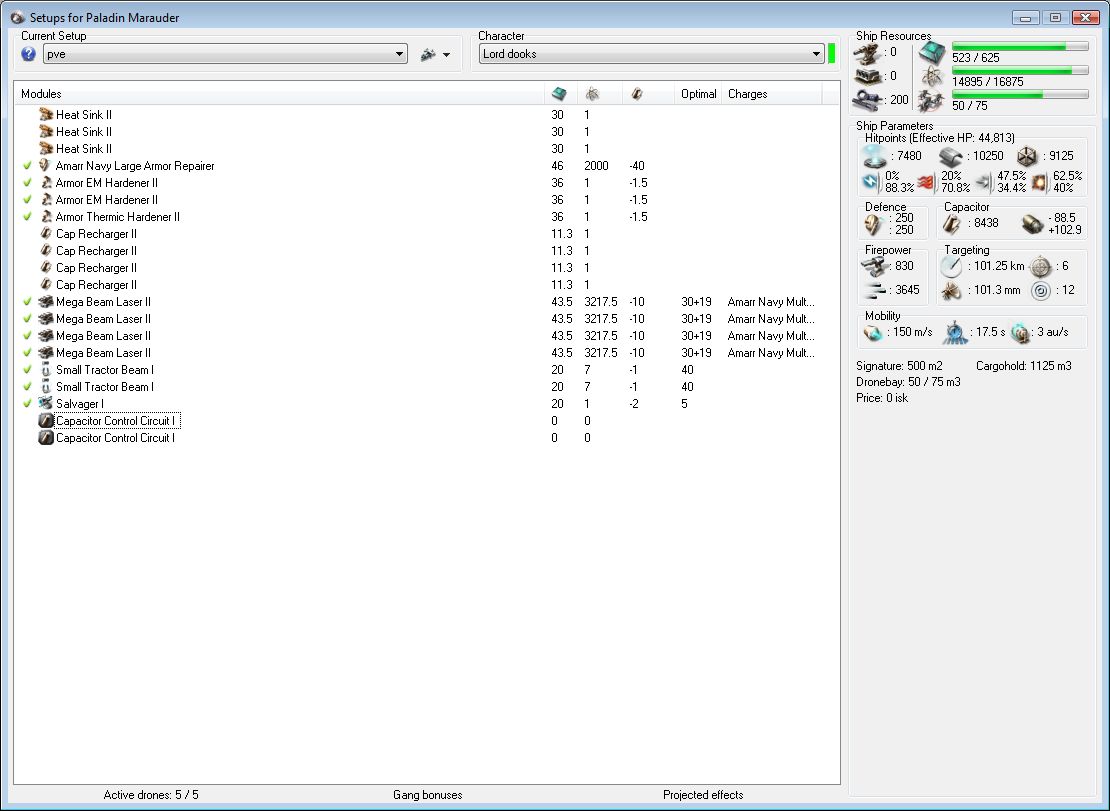Select the Salvager I module row
1110x811 pixels.
pos(426,403)
